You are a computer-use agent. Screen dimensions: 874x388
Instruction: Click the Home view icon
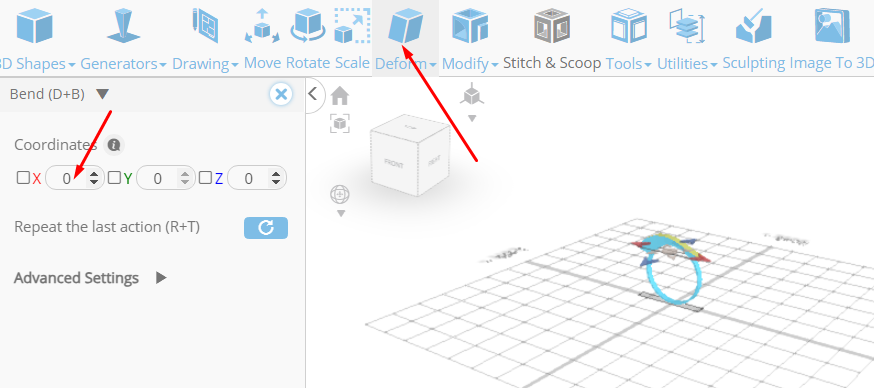point(339,96)
